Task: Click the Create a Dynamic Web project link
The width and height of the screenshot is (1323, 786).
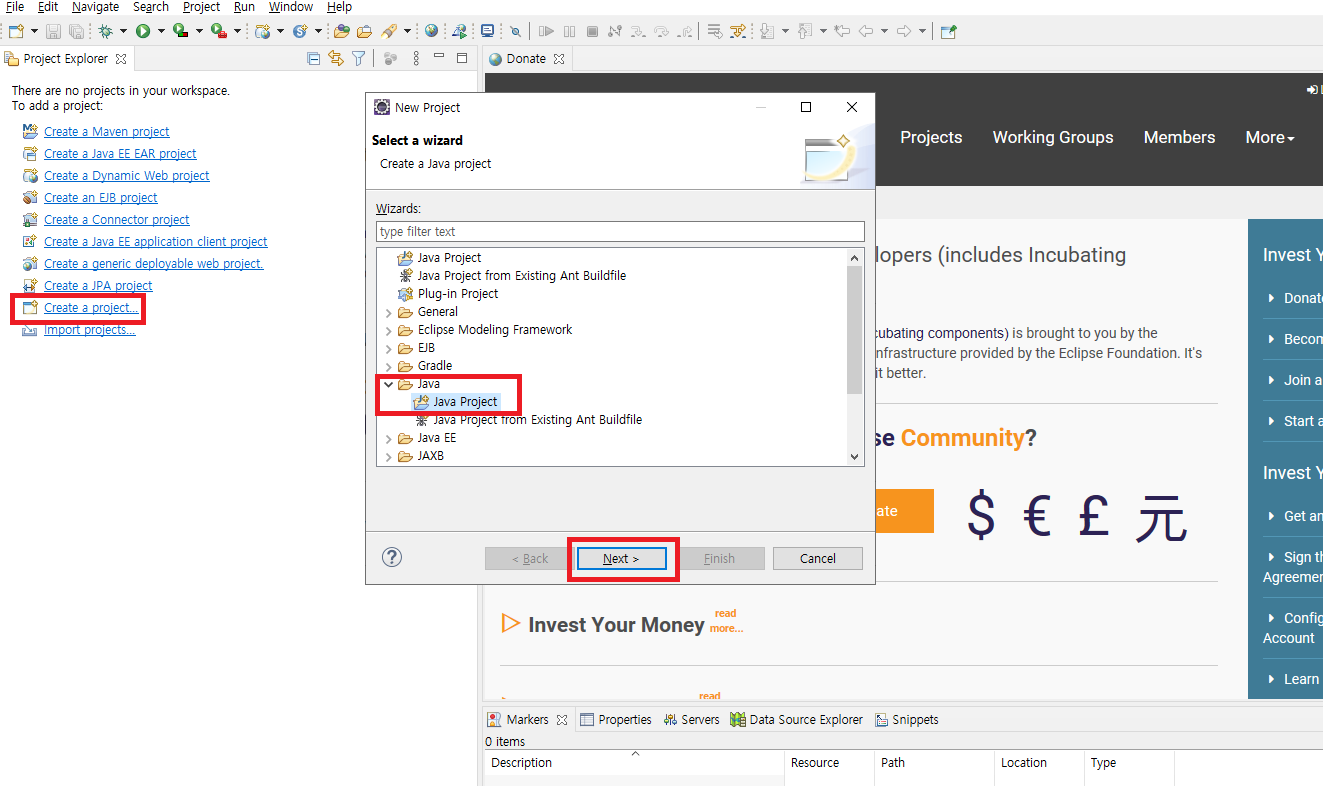Action: click(127, 176)
